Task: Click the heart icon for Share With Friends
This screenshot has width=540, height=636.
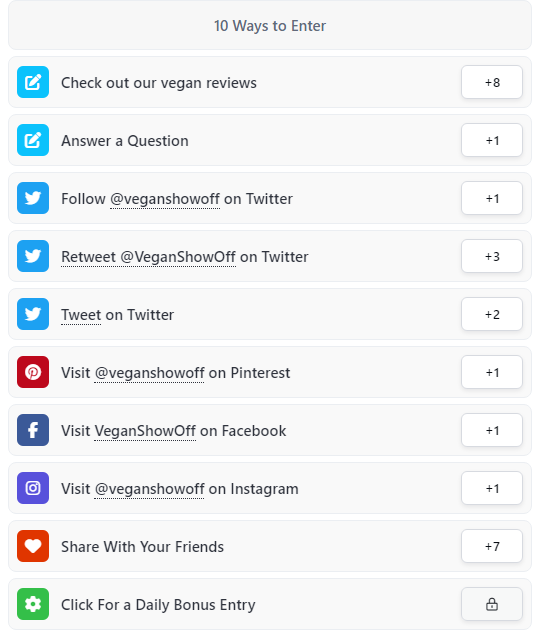Action: (33, 546)
